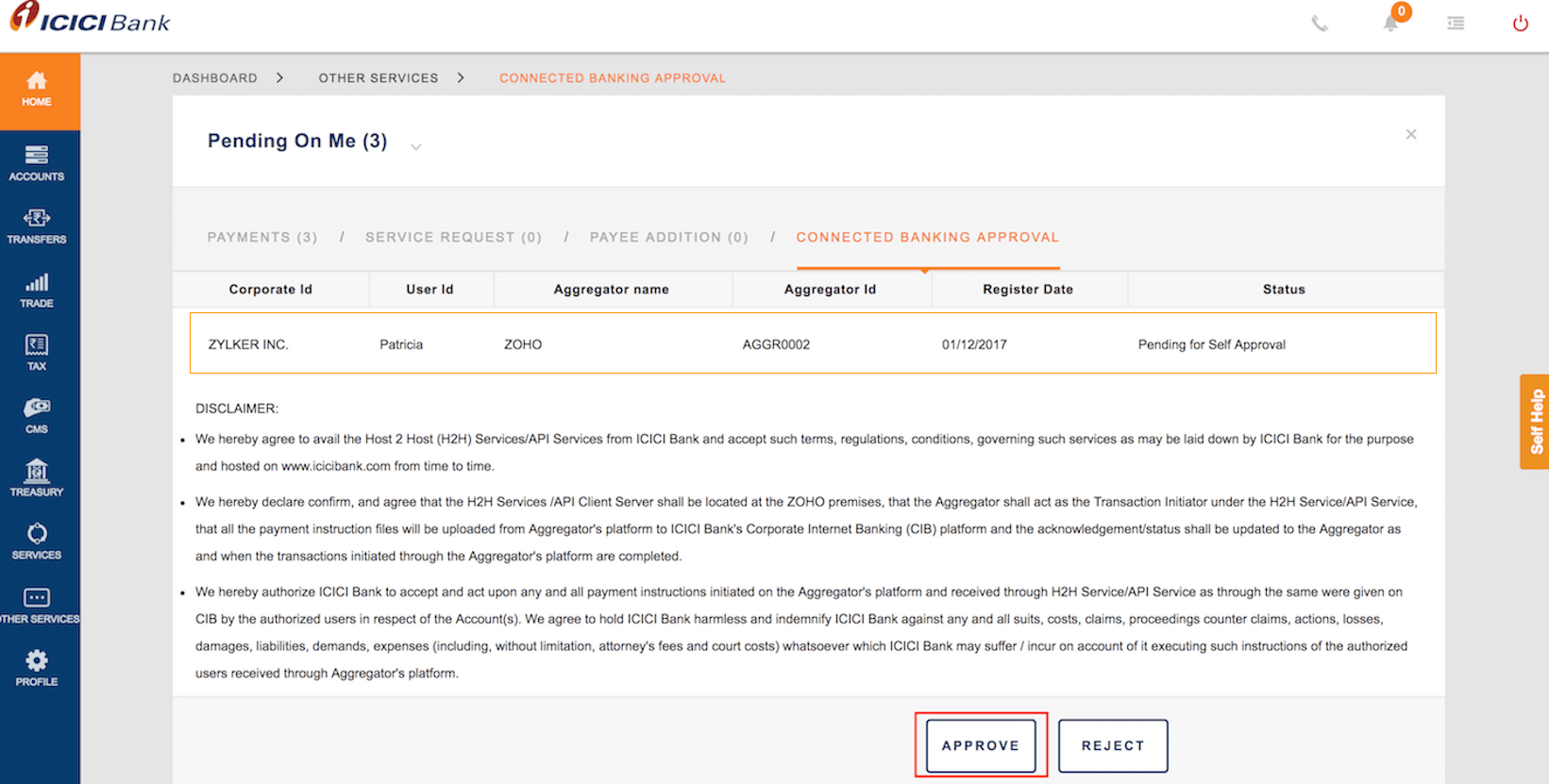Open the Trade section icon
The image size is (1549, 784).
pyautogui.click(x=37, y=290)
